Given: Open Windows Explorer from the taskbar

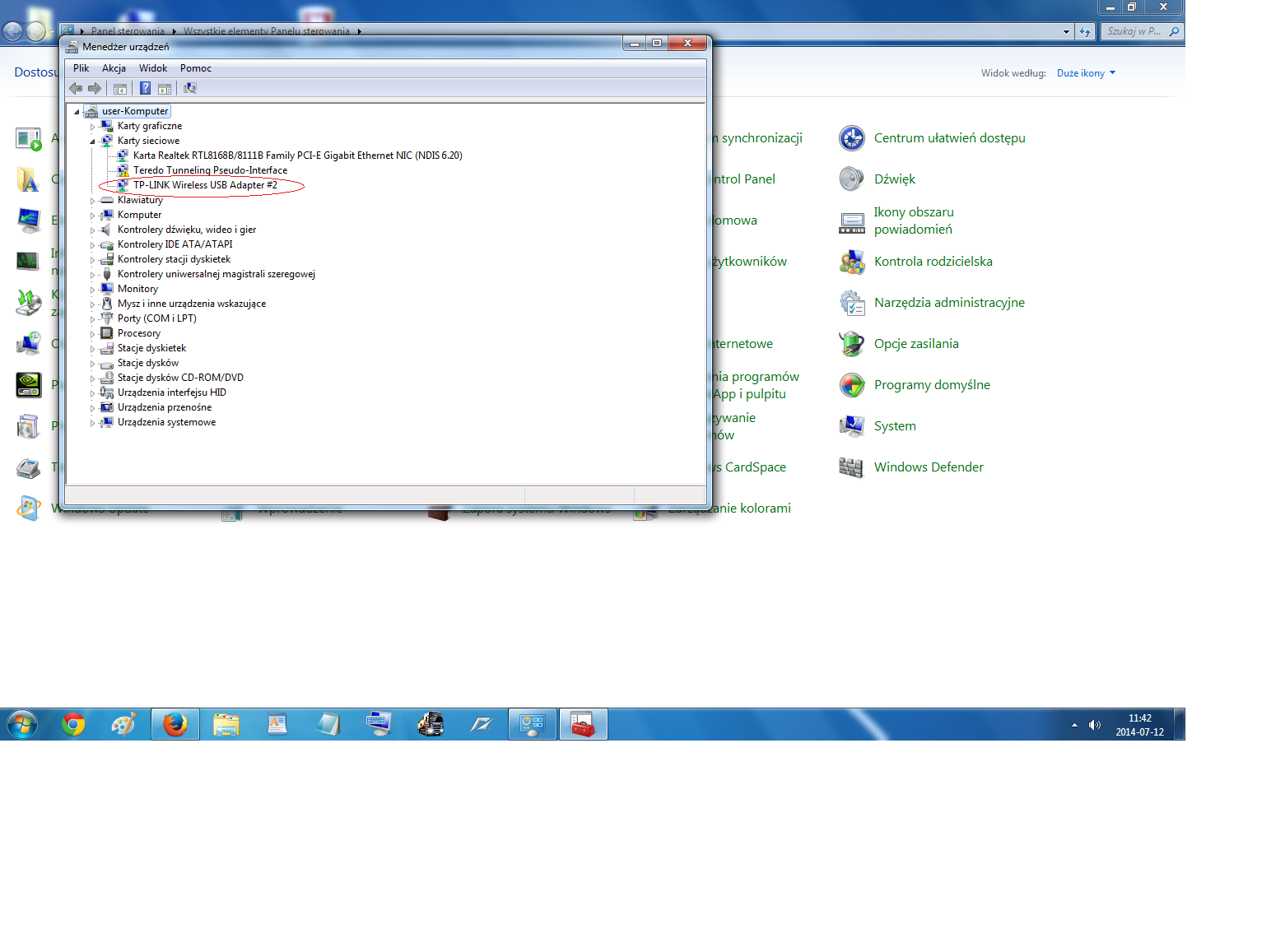Looking at the screenshot, I should [226, 724].
